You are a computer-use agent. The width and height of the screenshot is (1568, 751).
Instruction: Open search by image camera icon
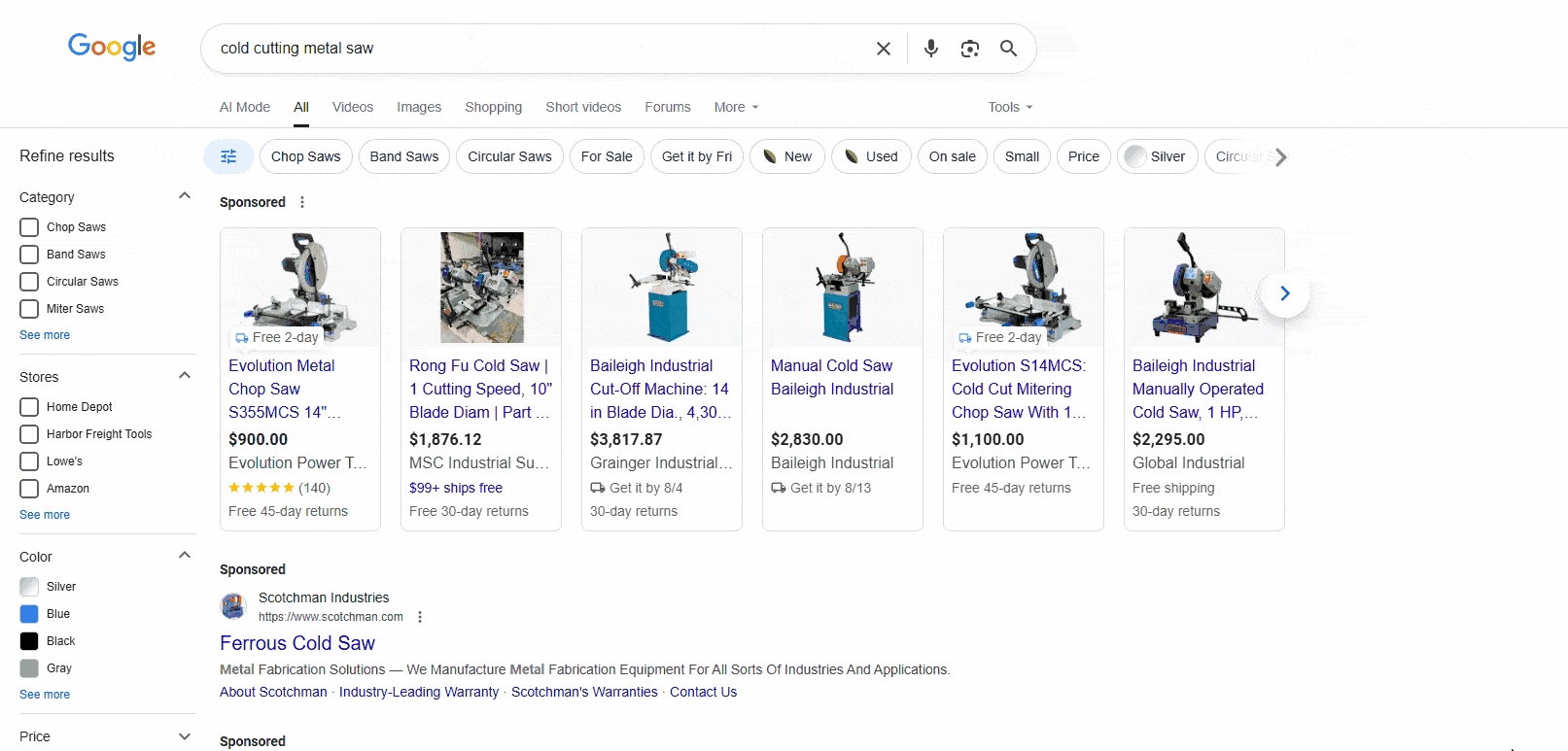pyautogui.click(x=969, y=49)
